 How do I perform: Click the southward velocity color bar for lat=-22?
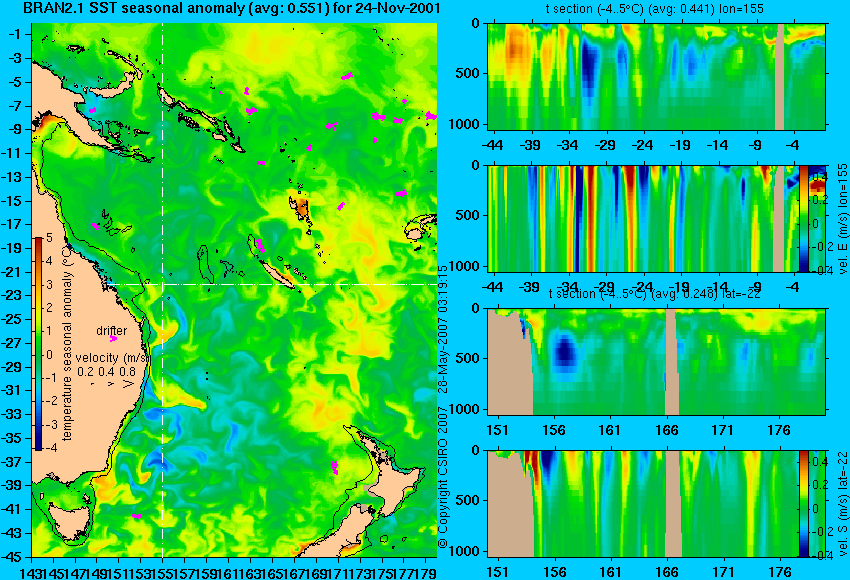pos(803,504)
